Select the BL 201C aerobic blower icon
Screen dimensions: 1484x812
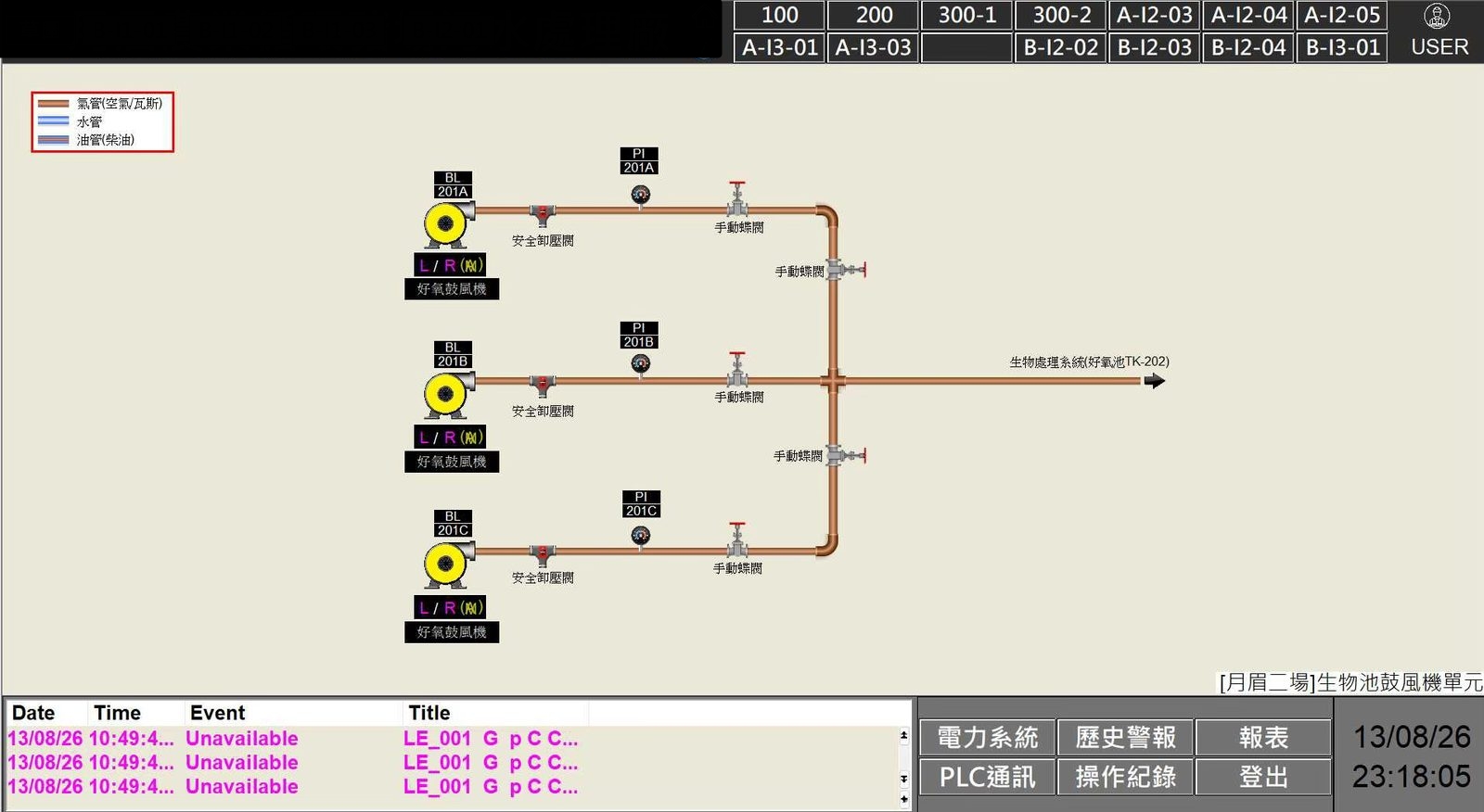(449, 565)
